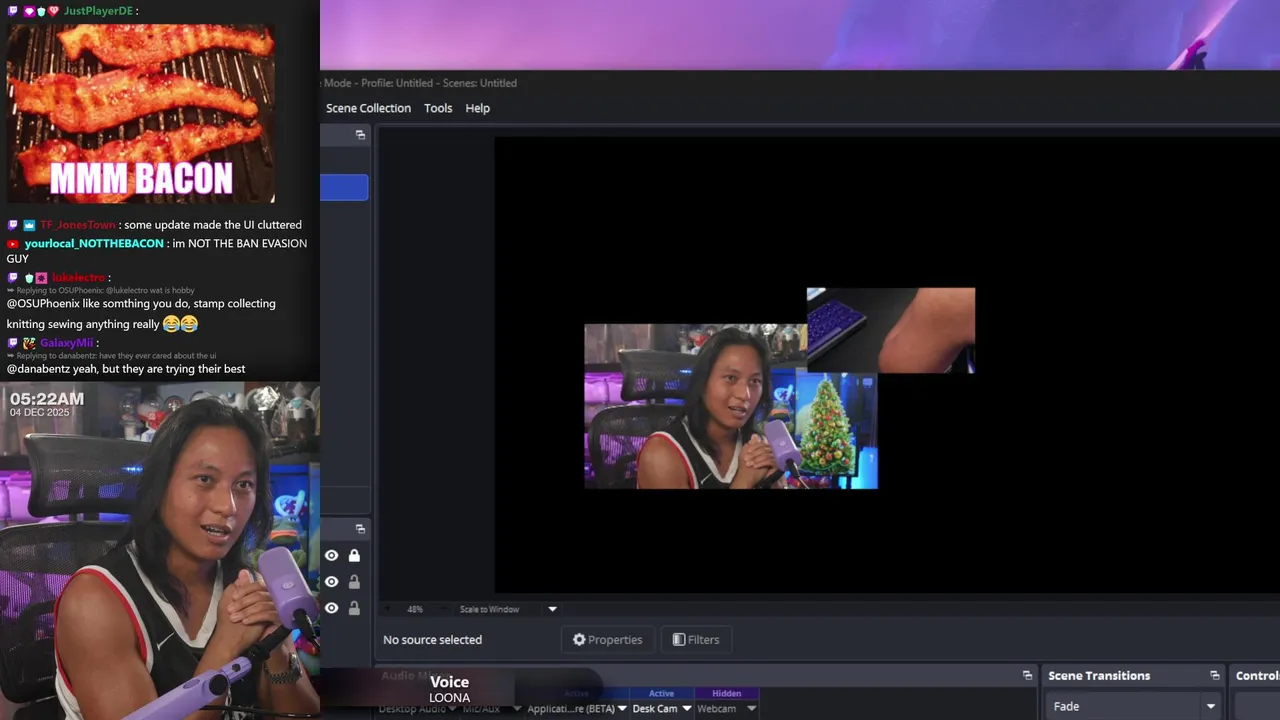Toggle visibility eye of second source row

coord(331,582)
